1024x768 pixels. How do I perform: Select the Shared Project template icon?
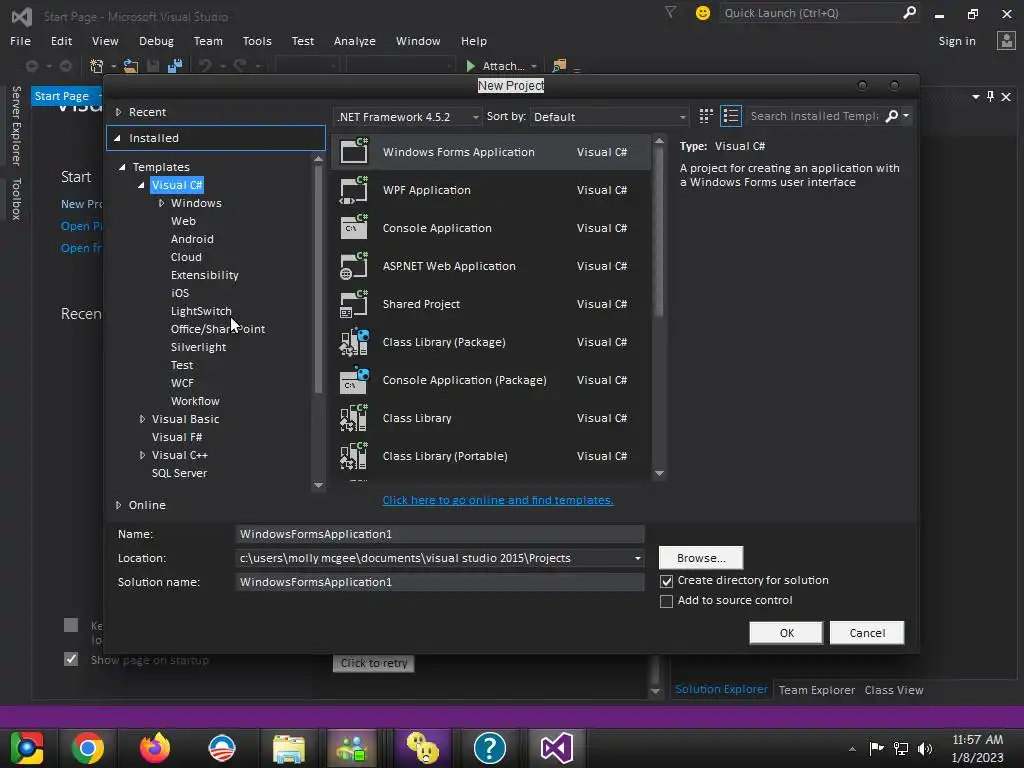354,304
